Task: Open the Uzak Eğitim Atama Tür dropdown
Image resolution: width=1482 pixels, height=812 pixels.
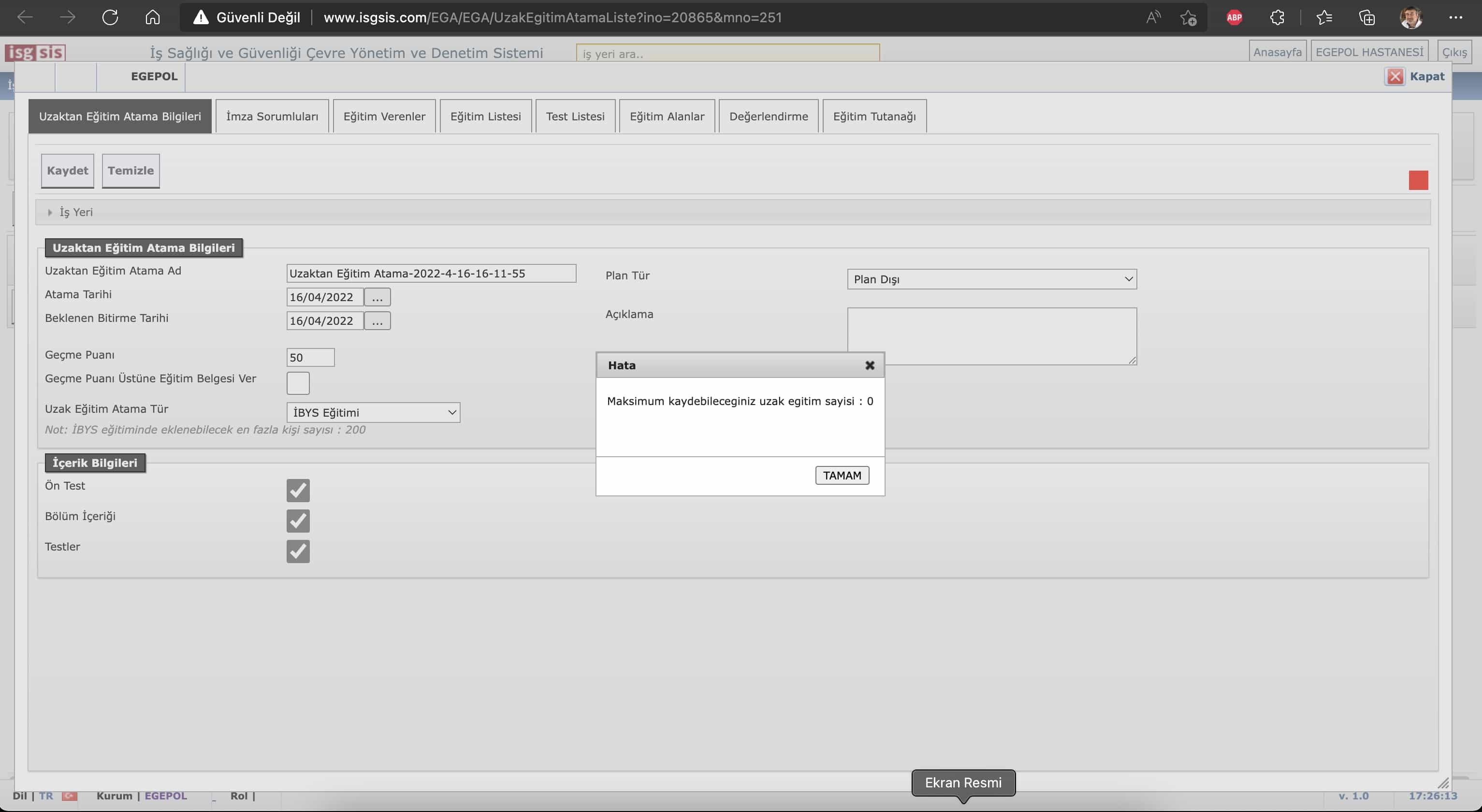Action: (x=373, y=412)
